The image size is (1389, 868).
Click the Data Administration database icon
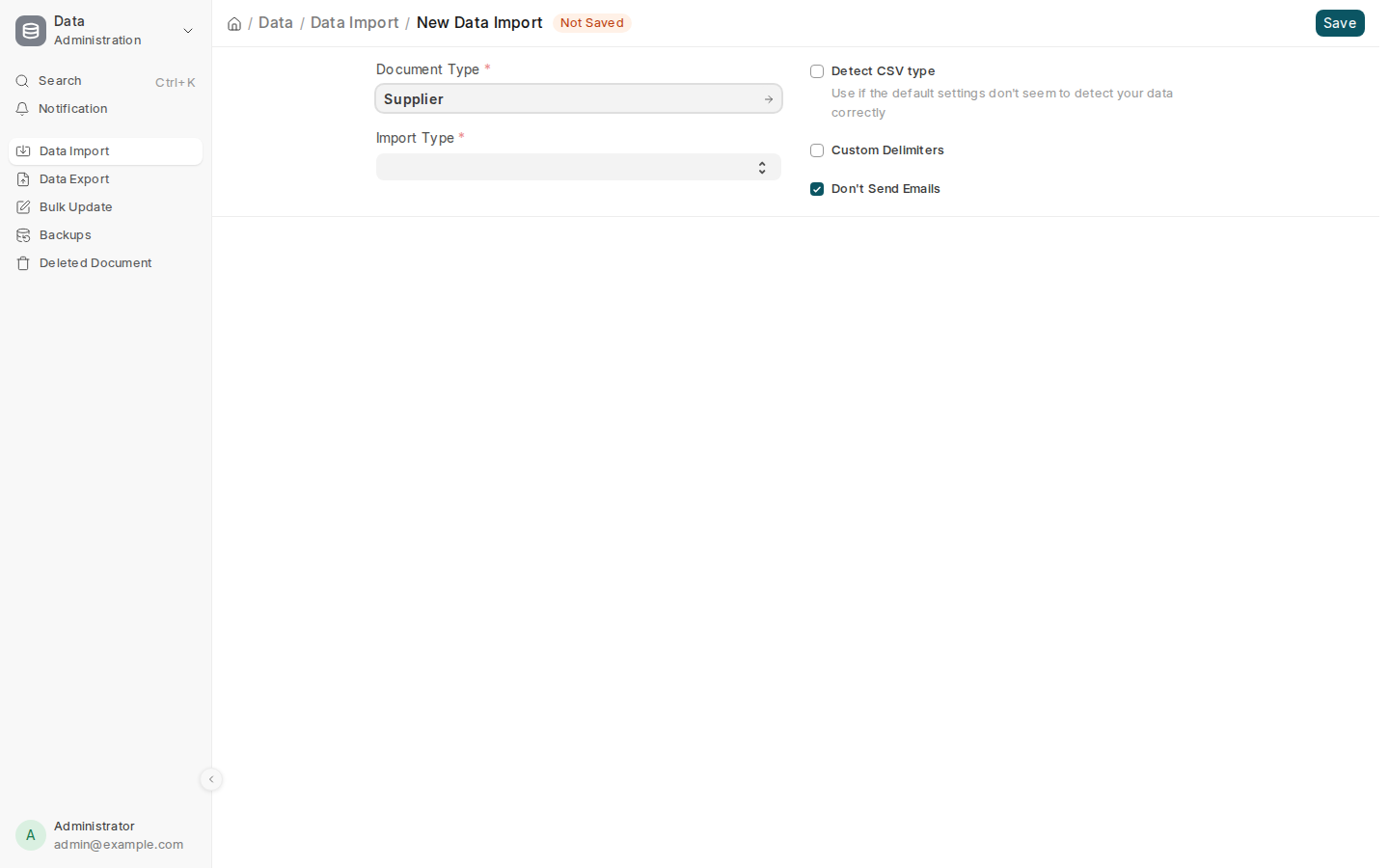point(31,31)
